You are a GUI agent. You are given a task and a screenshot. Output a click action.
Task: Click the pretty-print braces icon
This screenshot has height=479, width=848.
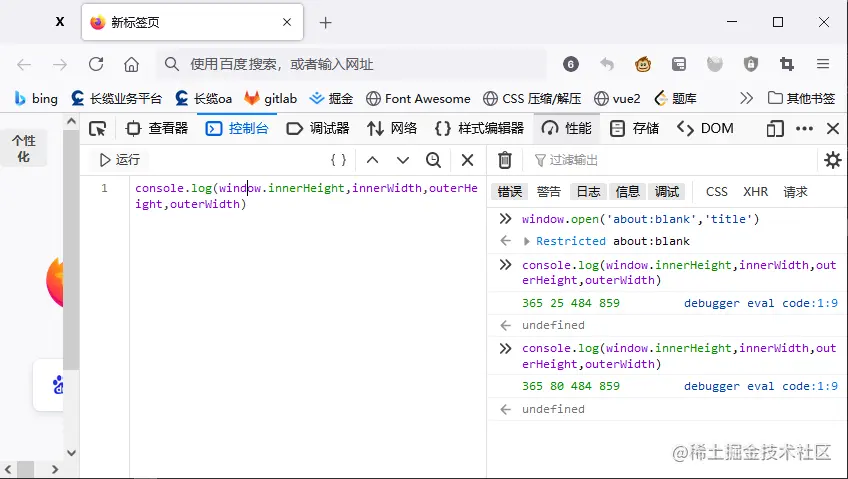tap(339, 160)
